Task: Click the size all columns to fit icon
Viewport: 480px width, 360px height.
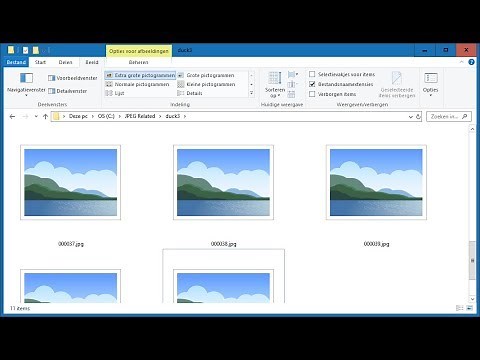Action: pyautogui.click(x=291, y=94)
